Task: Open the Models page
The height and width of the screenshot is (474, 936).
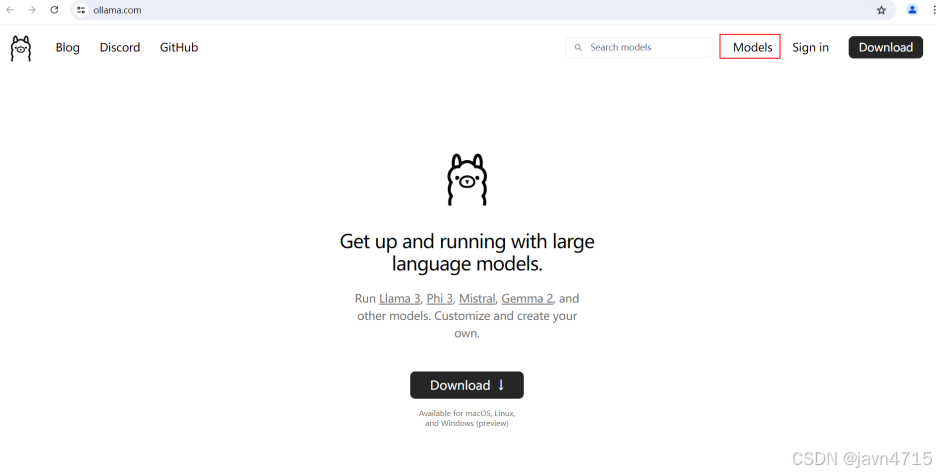Action: pyautogui.click(x=752, y=47)
